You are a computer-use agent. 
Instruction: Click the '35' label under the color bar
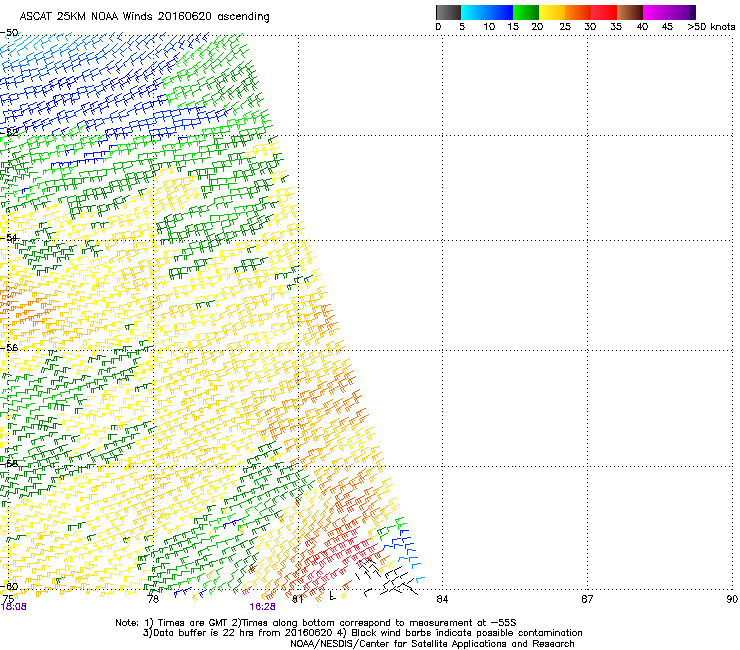point(616,27)
